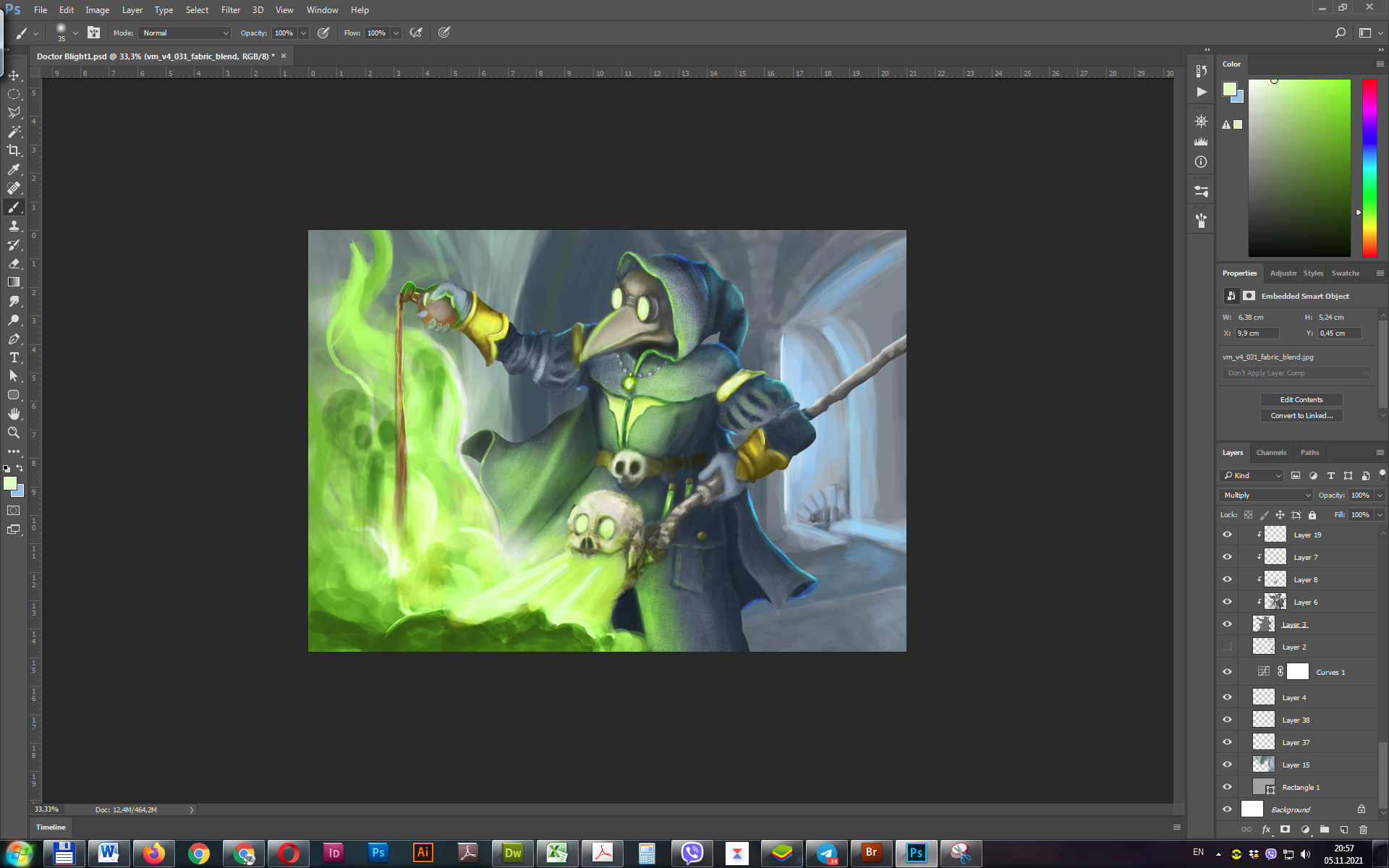This screenshot has height=868, width=1389.
Task: Select the Move tool
Action: pos(14,75)
